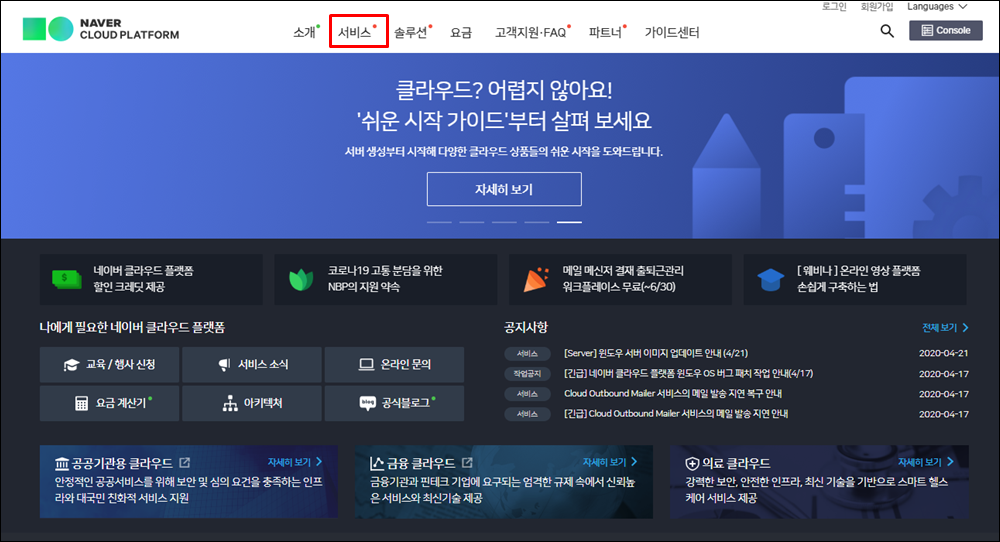Open the 소개 menu
Image resolution: width=1000 pixels, height=542 pixels.
305,33
